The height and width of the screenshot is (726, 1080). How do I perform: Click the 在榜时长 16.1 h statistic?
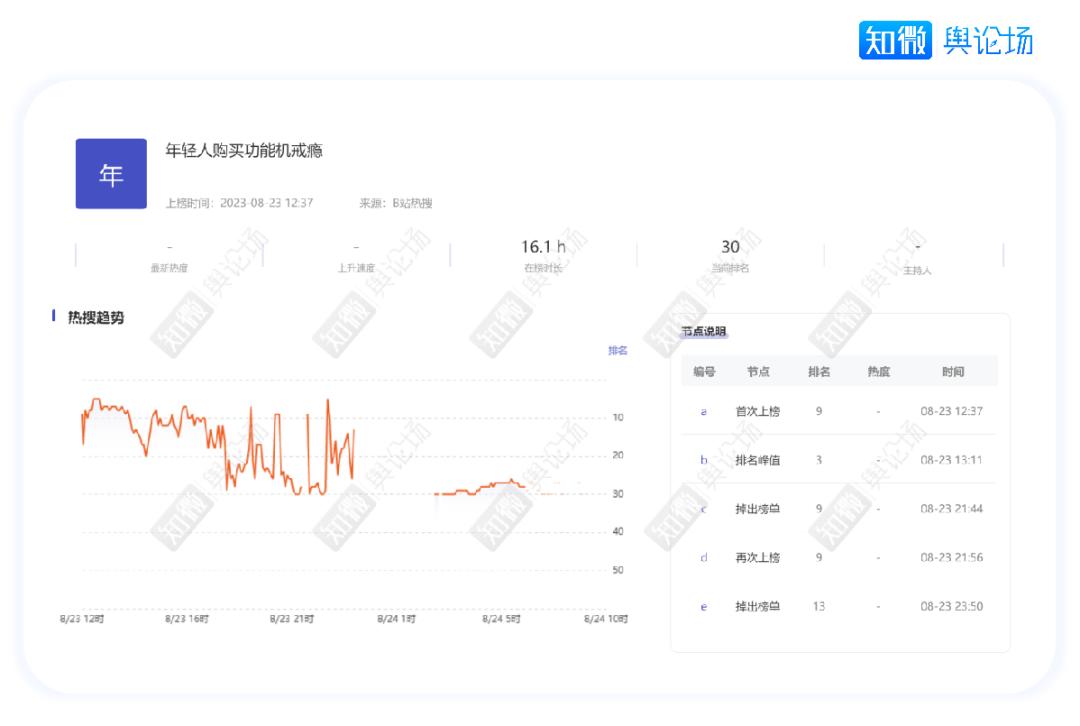tap(543, 255)
